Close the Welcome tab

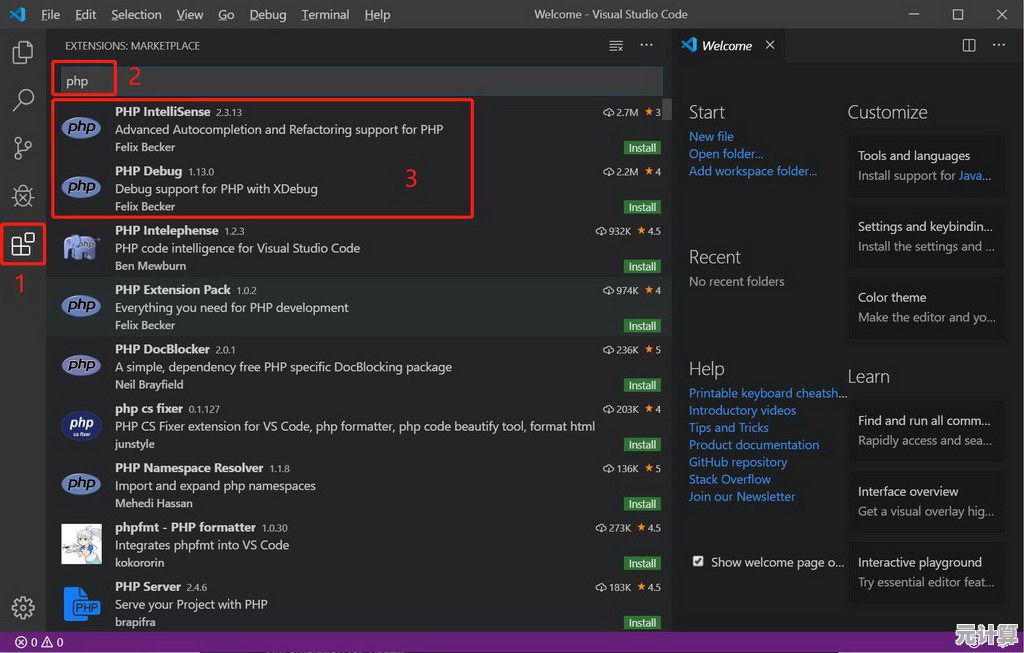click(x=769, y=46)
